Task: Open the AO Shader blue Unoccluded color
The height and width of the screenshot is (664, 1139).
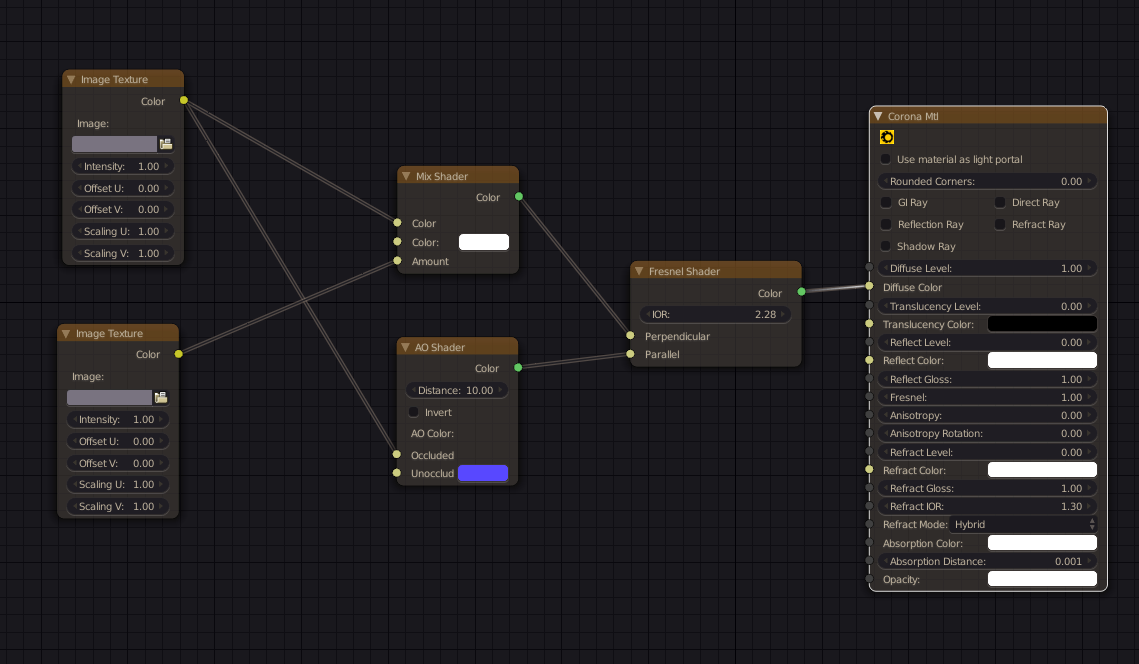Action: [x=483, y=473]
